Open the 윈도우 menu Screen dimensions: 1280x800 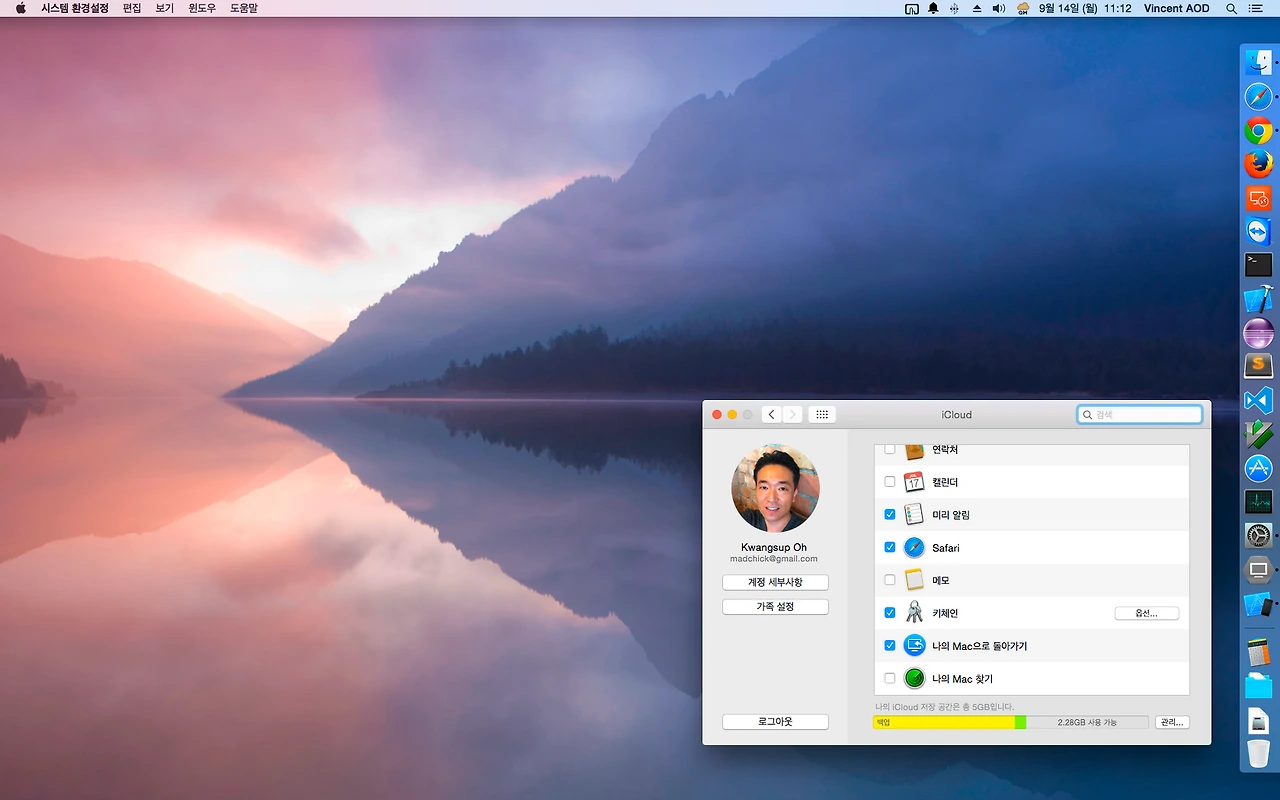click(202, 8)
